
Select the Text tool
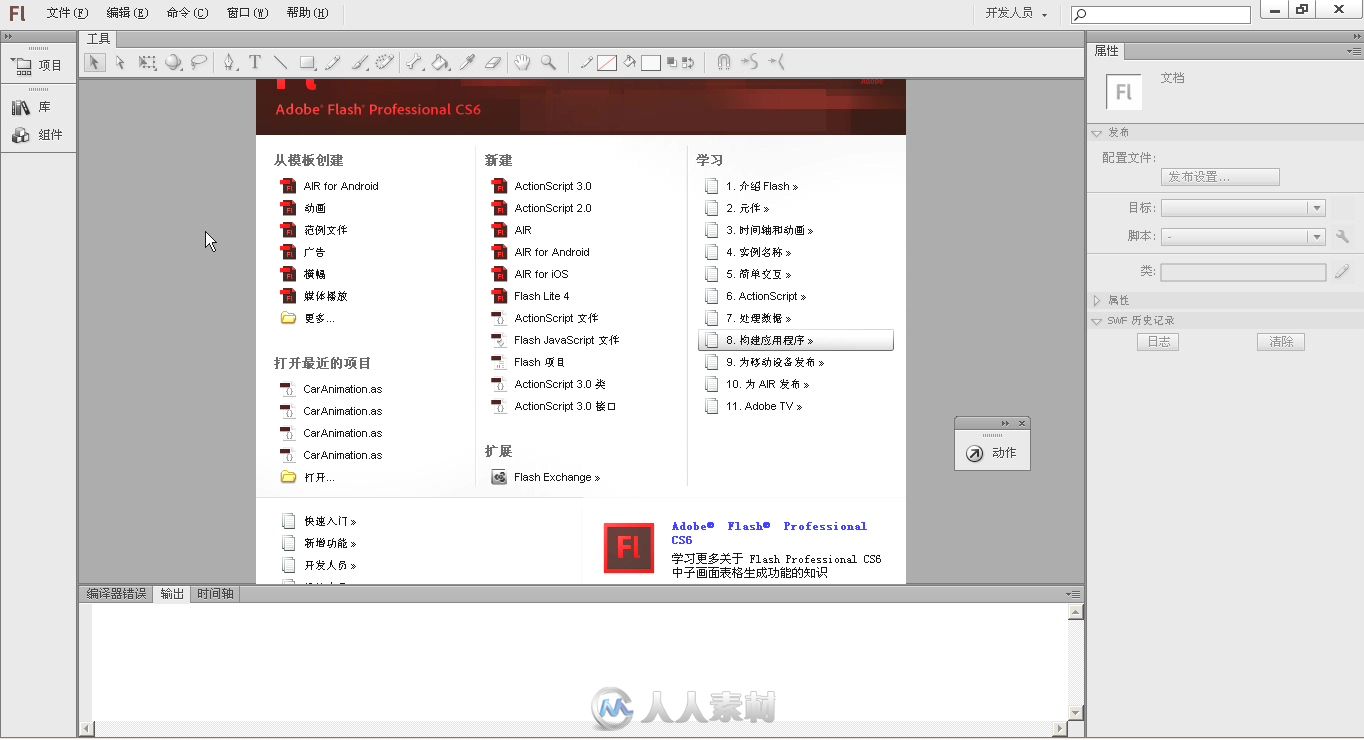pos(255,62)
